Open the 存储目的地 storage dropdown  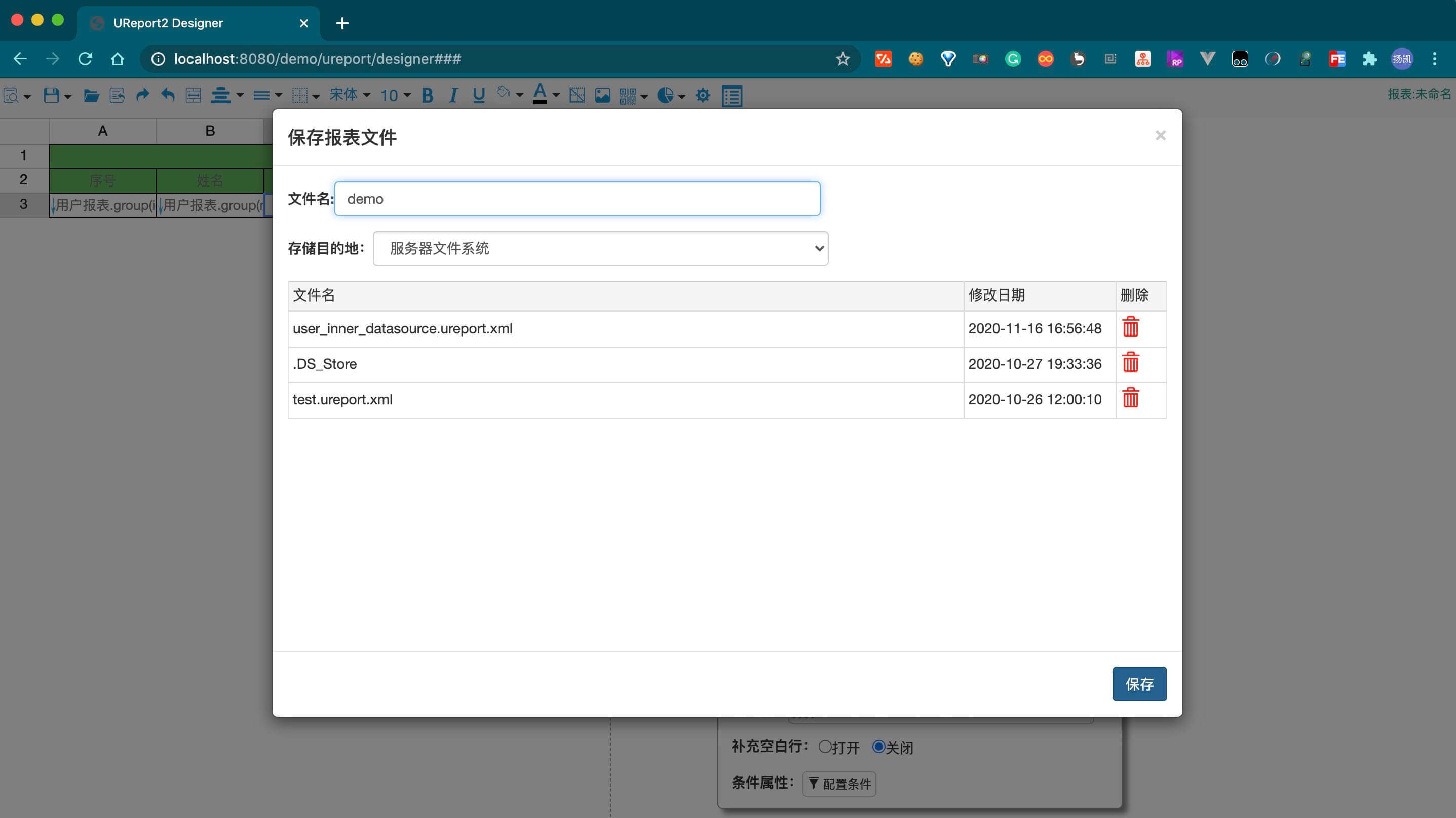point(600,248)
